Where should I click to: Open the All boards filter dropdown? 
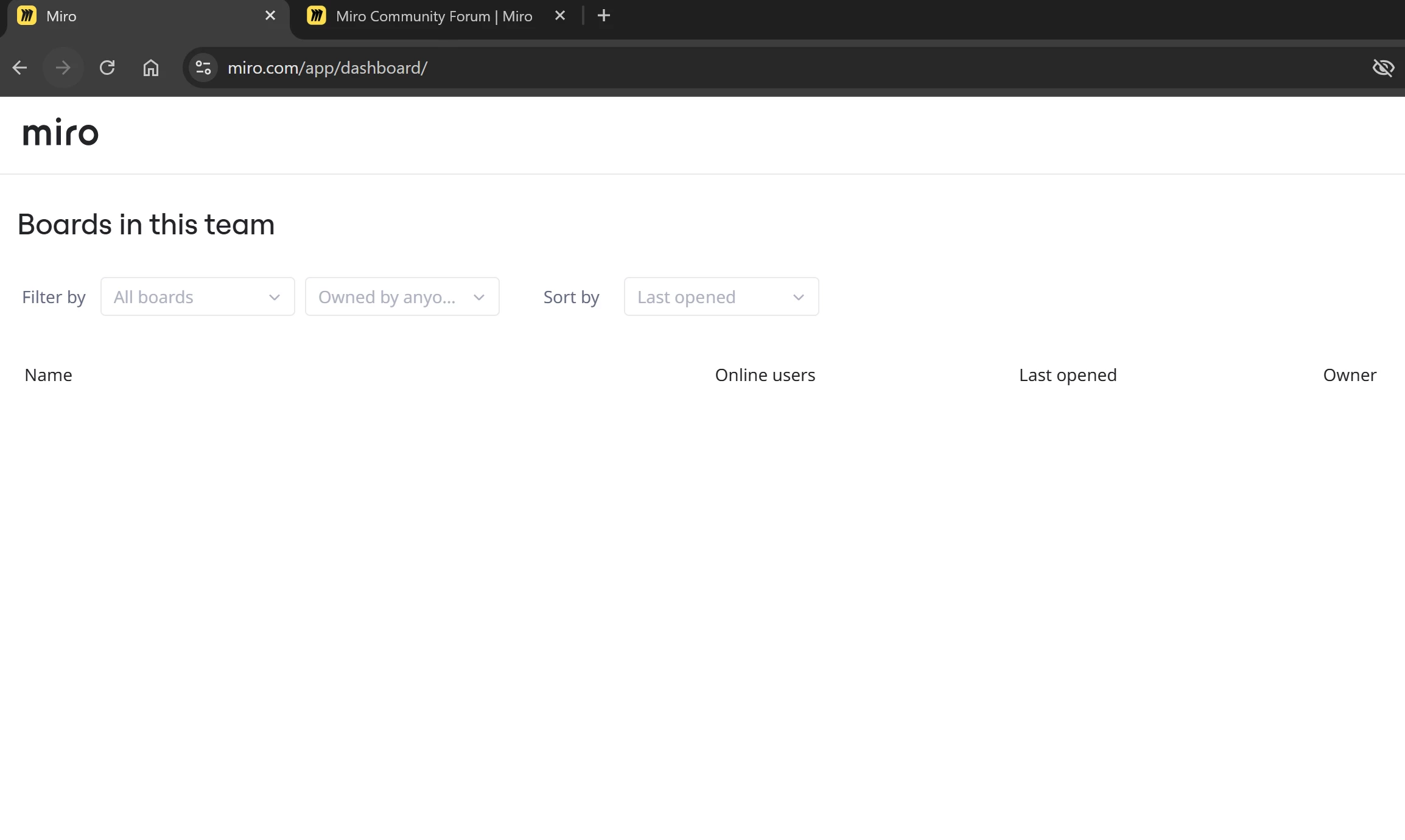197,297
